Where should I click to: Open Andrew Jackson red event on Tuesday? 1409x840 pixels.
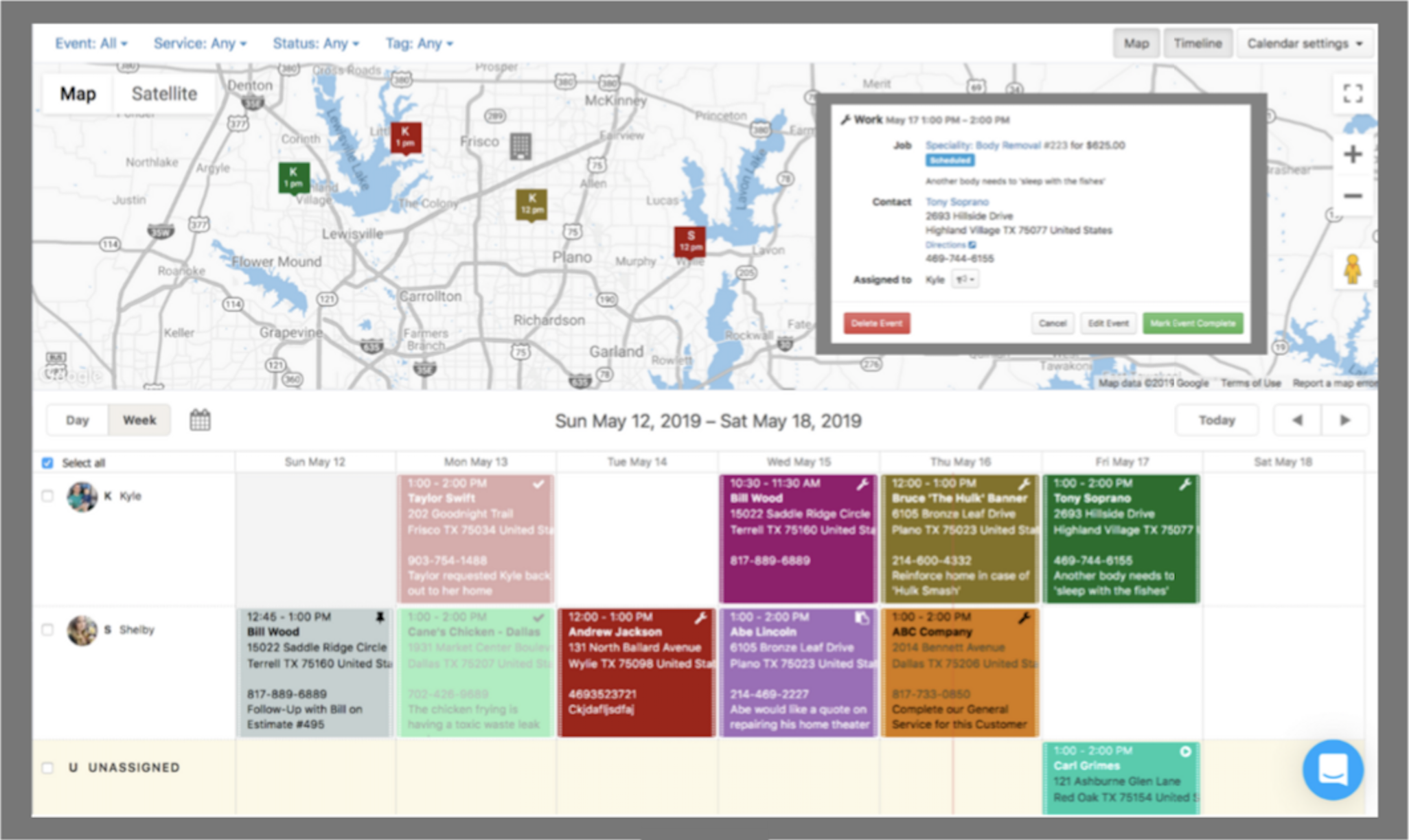(x=636, y=673)
